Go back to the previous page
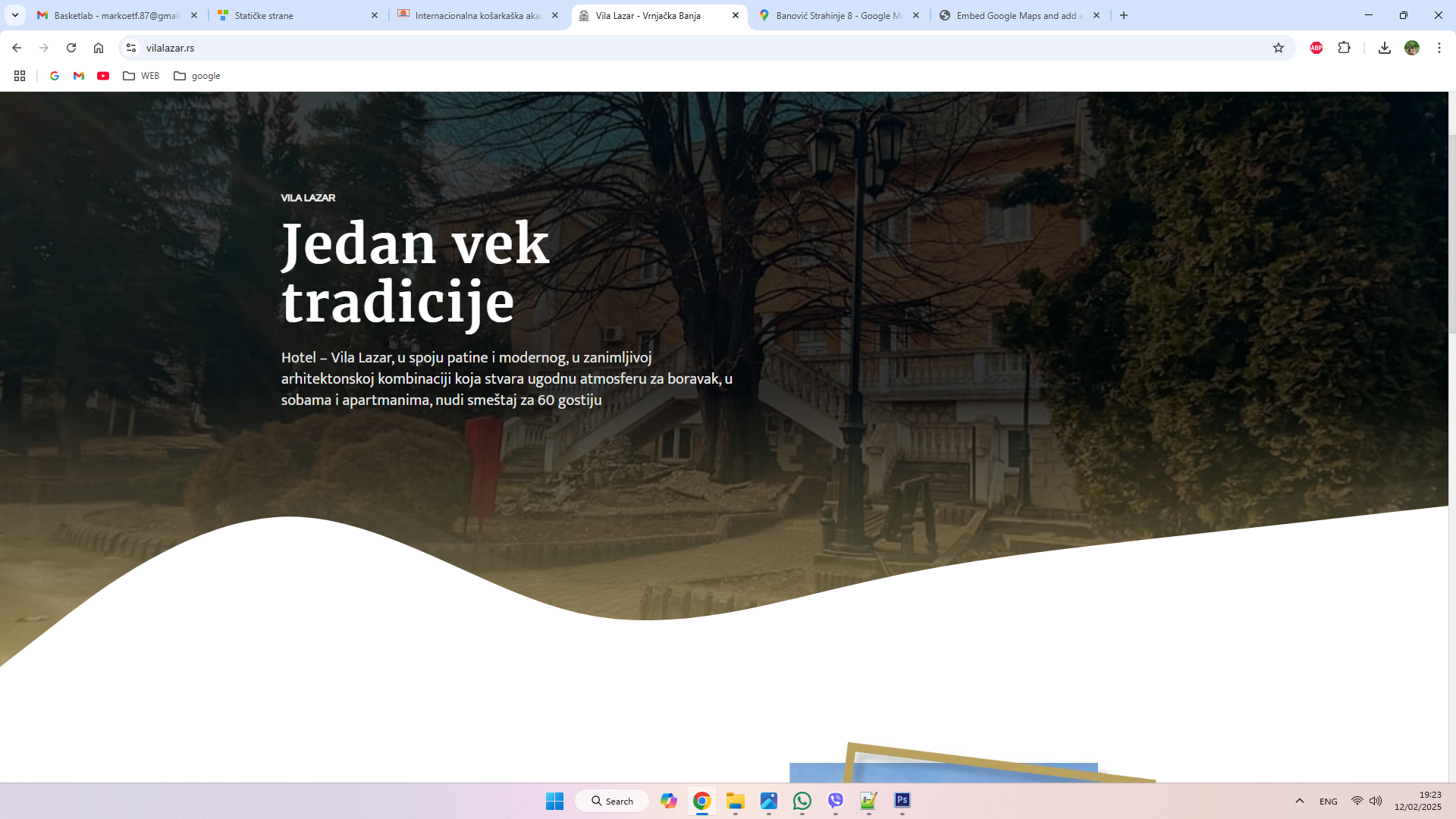1456x819 pixels. click(x=17, y=47)
